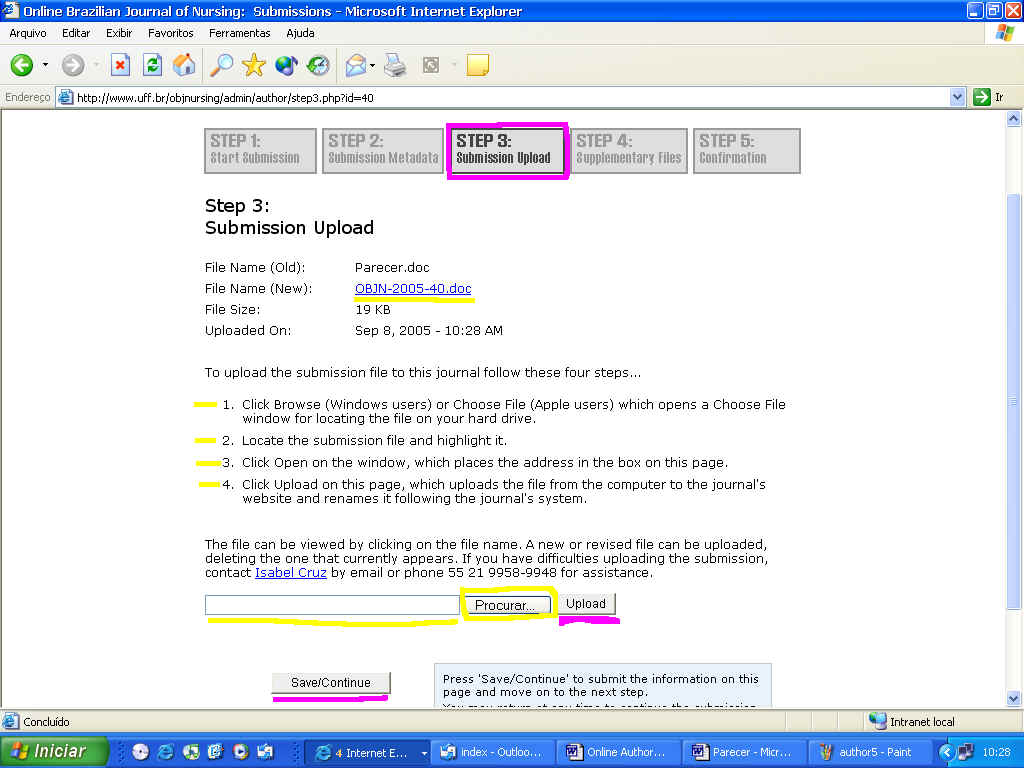Open Favorites with the star icon

point(254,66)
